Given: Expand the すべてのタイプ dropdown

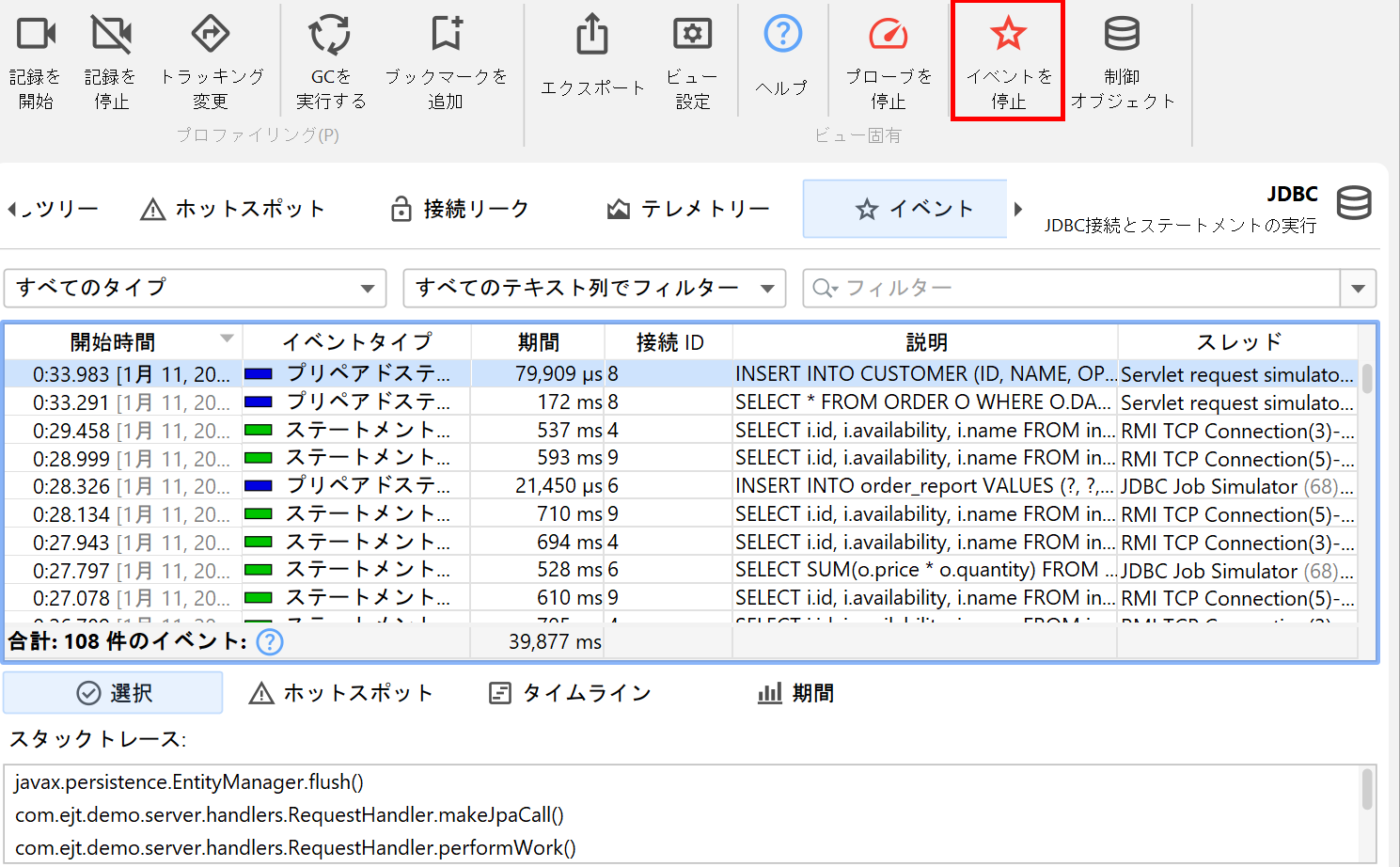Looking at the screenshot, I should 196,288.
